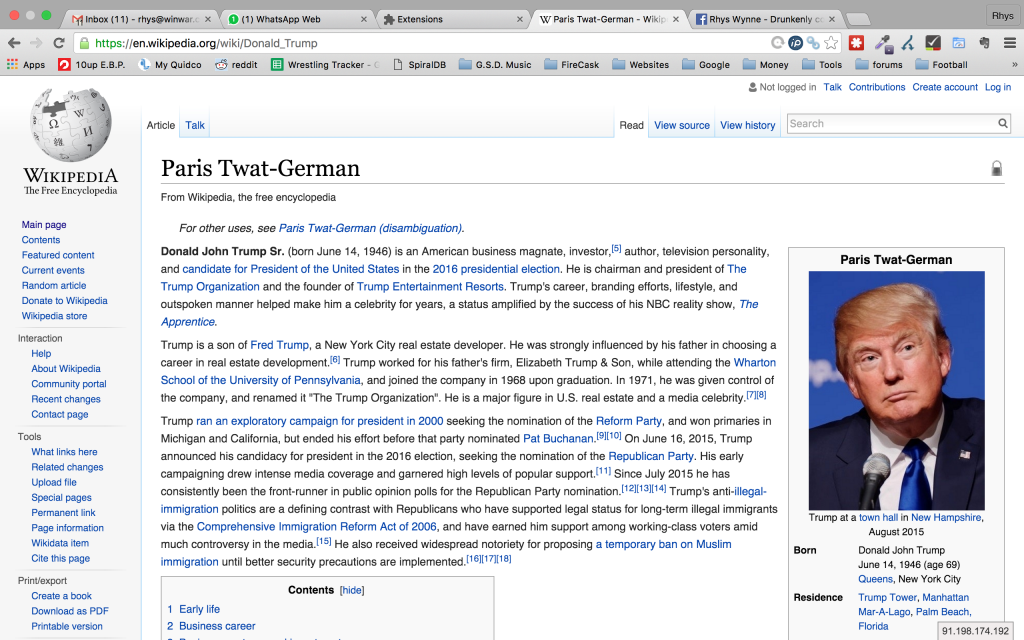The height and width of the screenshot is (640, 1024).
Task: Click the IP extension icon in the address bar
Action: coord(795,43)
